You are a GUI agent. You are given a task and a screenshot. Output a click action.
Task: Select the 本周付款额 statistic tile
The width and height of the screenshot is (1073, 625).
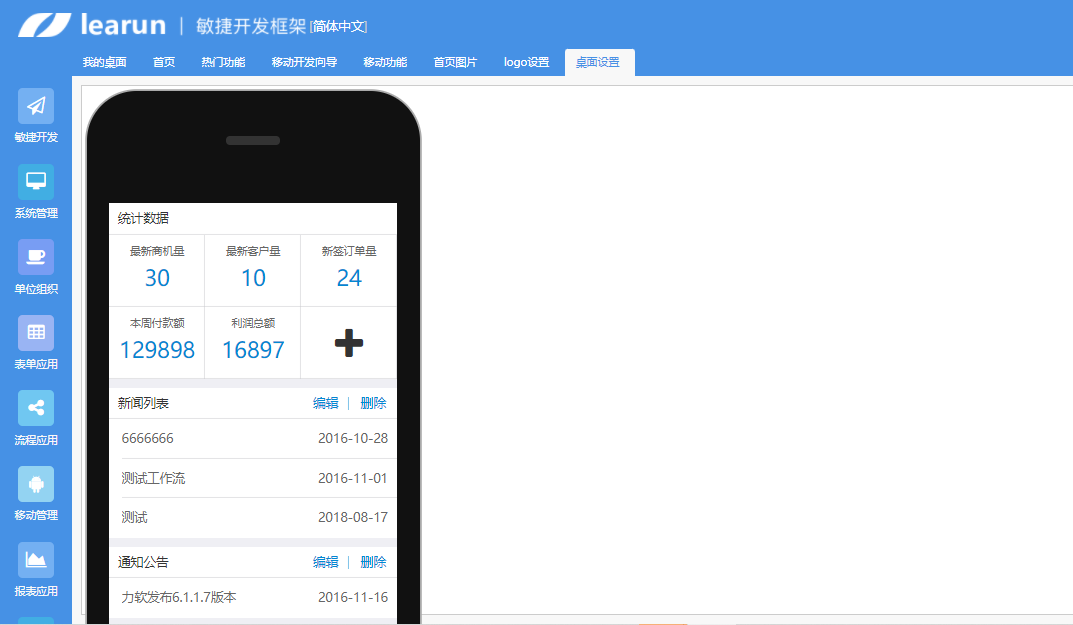[x=157, y=342]
